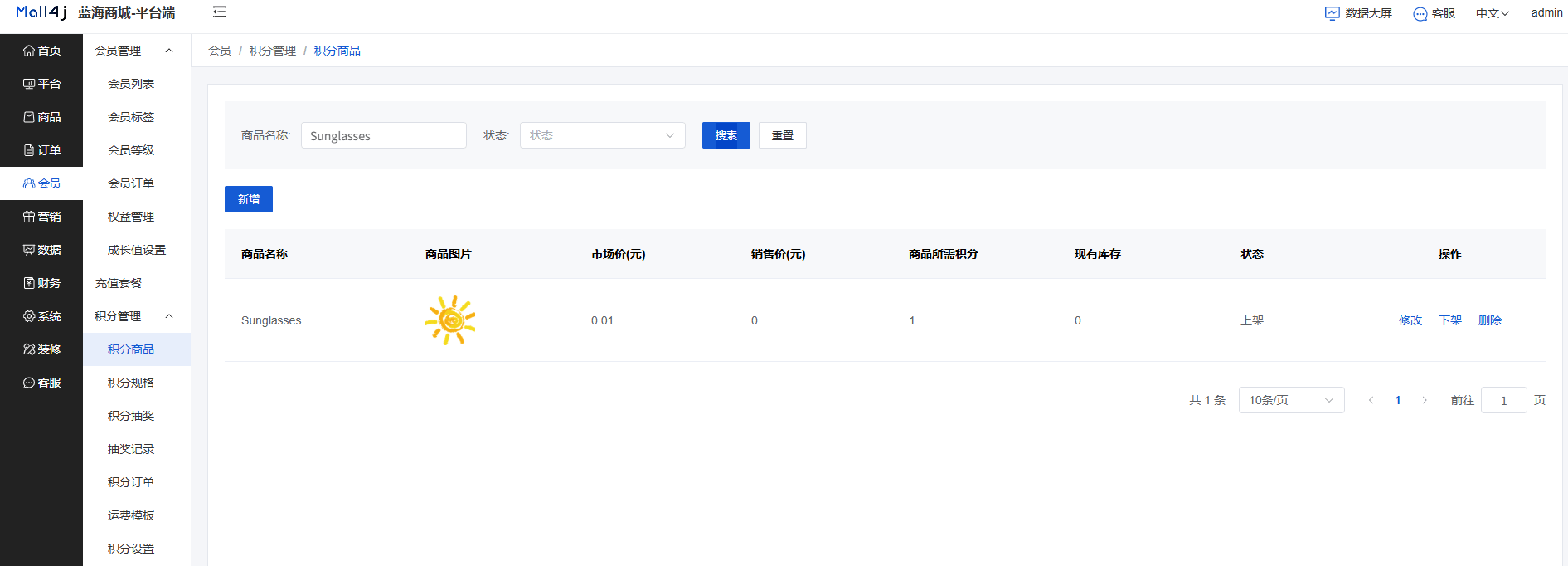Collapse the sidebar with the hamburger icon
The height and width of the screenshot is (566, 1568).
[x=220, y=12]
